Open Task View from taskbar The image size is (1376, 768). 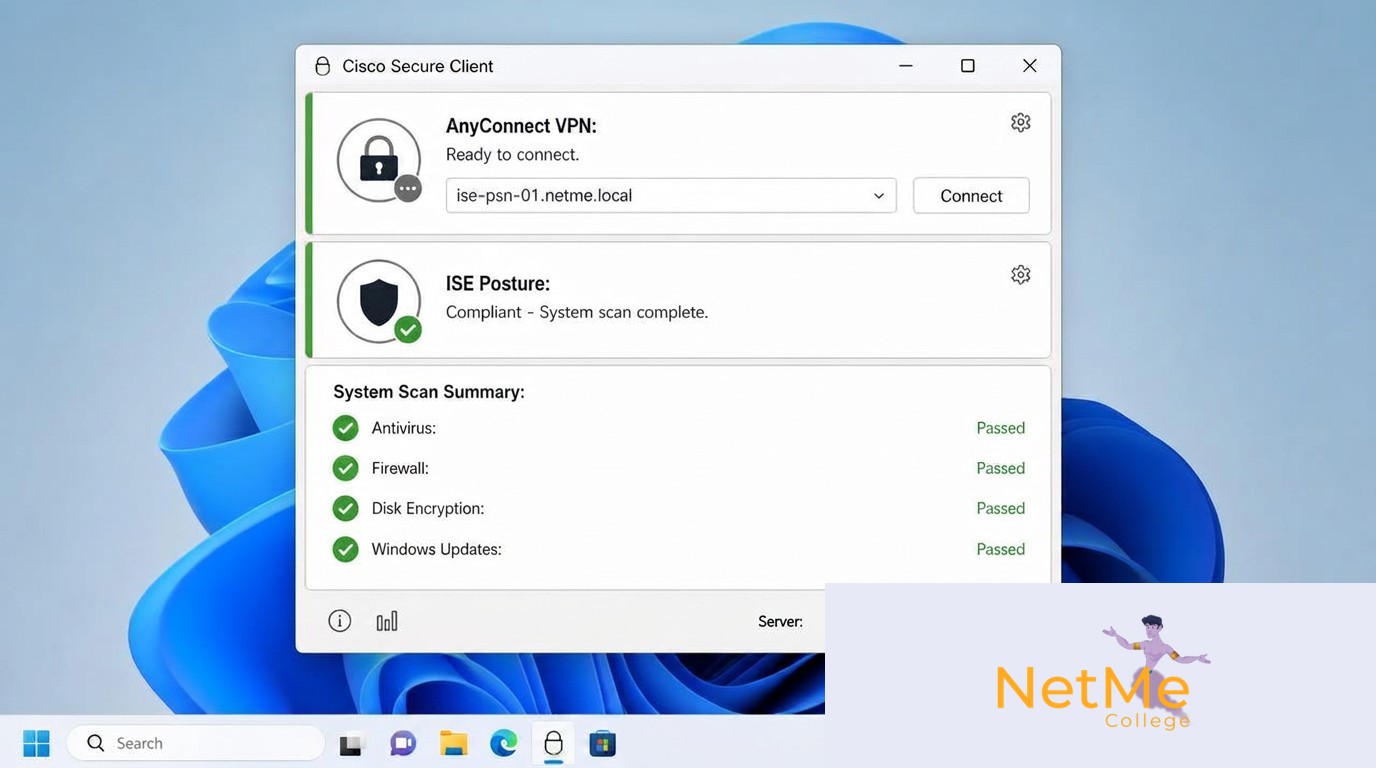[x=351, y=744]
